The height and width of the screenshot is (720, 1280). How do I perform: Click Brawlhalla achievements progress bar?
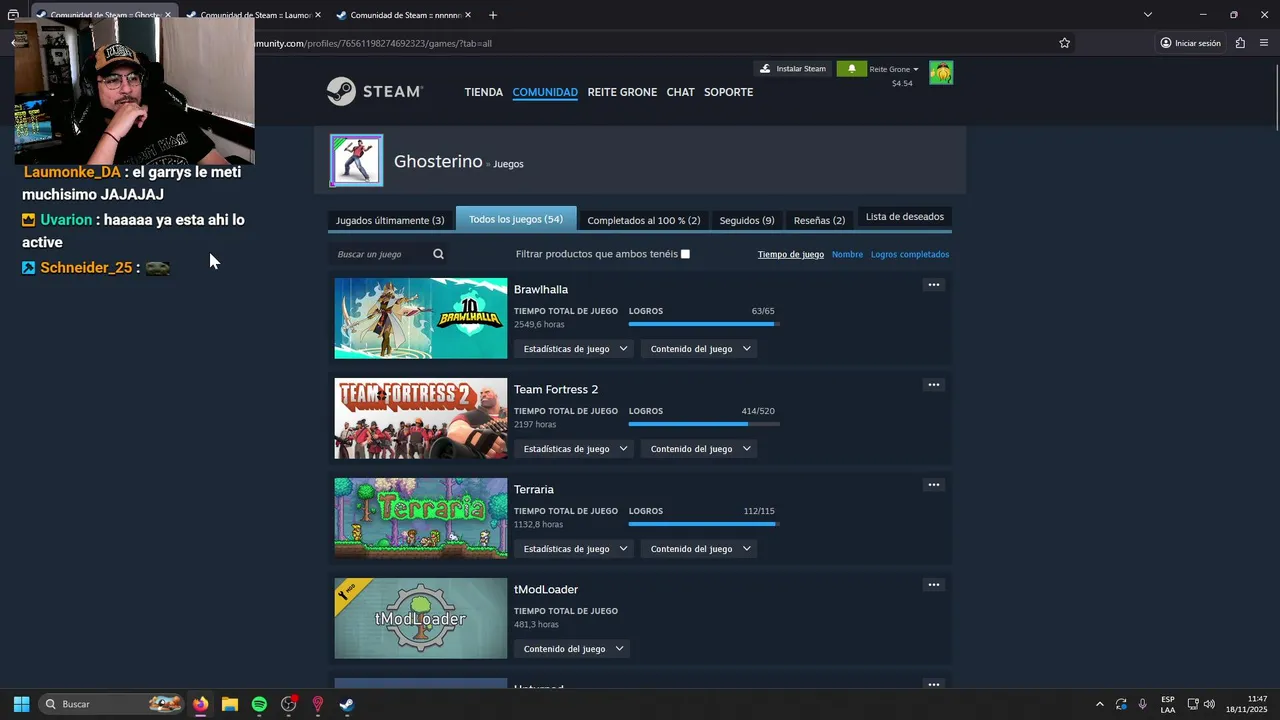pos(703,324)
